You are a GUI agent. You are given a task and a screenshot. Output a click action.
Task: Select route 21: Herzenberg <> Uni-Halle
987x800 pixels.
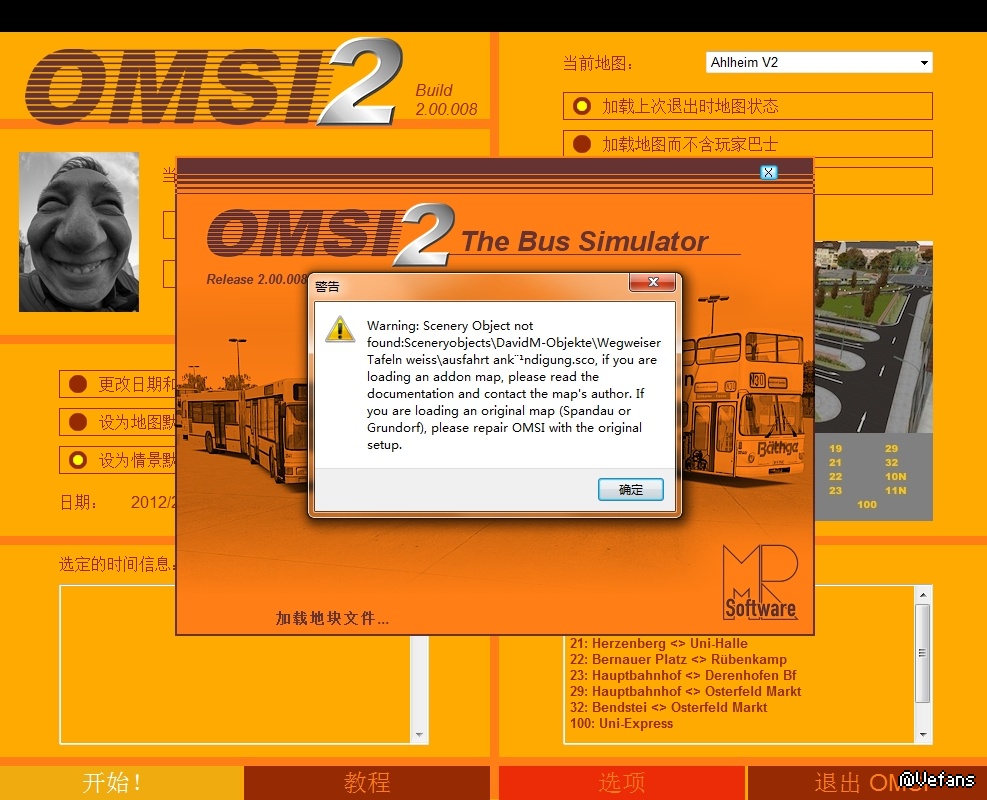tap(658, 643)
